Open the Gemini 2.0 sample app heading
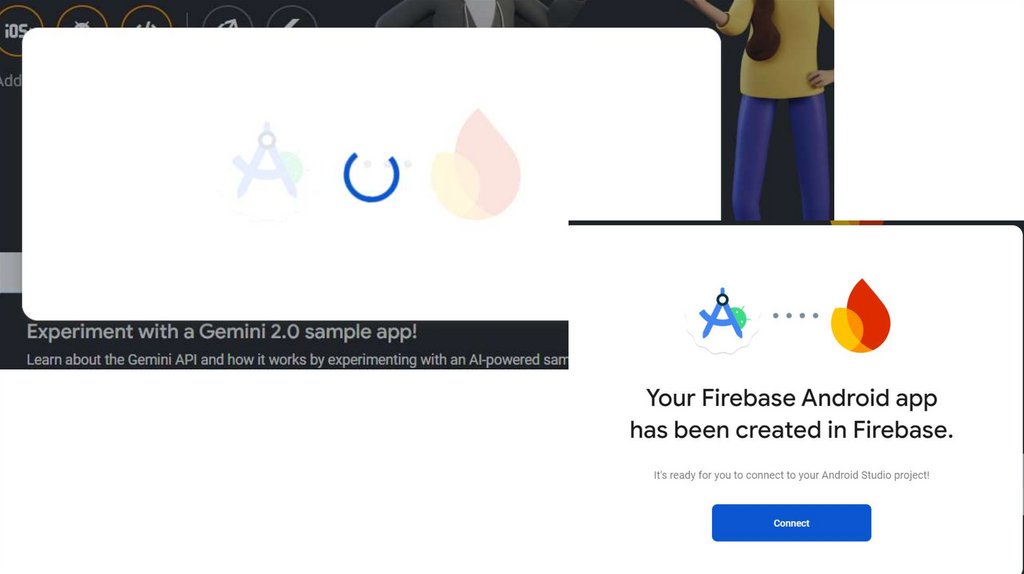1024x574 pixels. (221, 332)
